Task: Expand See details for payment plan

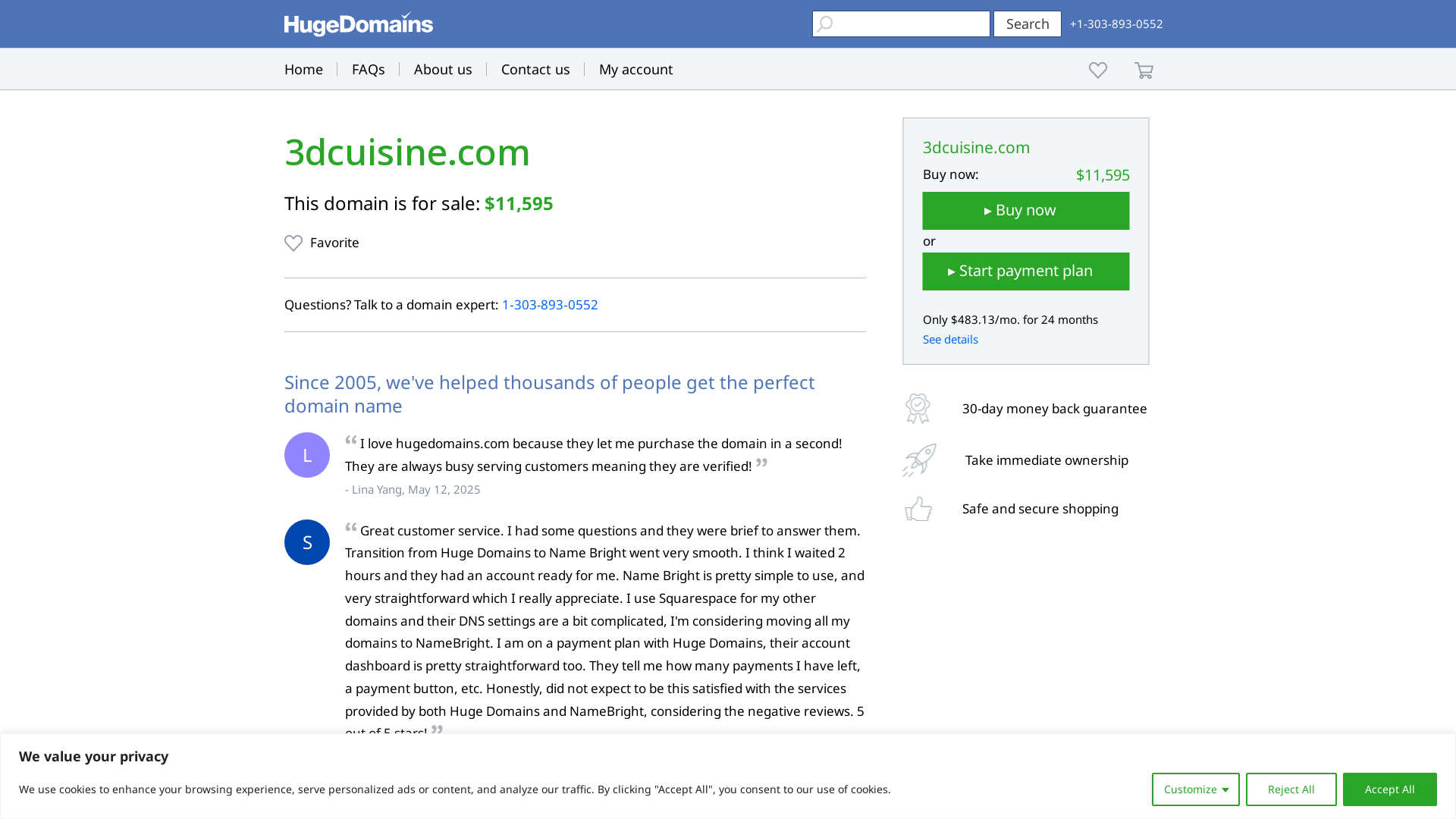Action: [x=950, y=340]
